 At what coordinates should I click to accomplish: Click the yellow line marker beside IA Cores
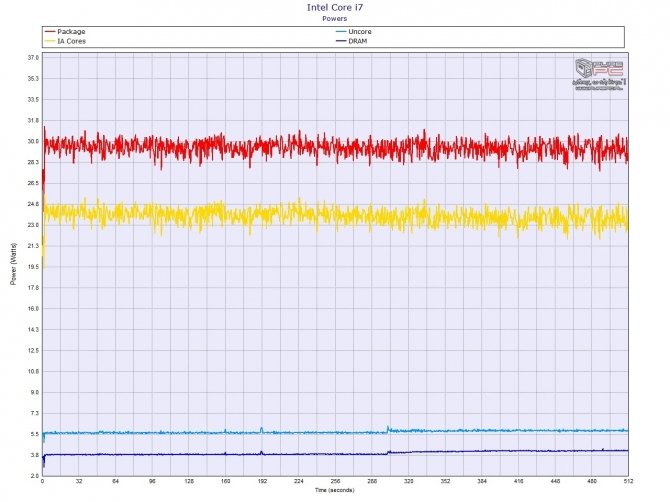(x=50, y=41)
